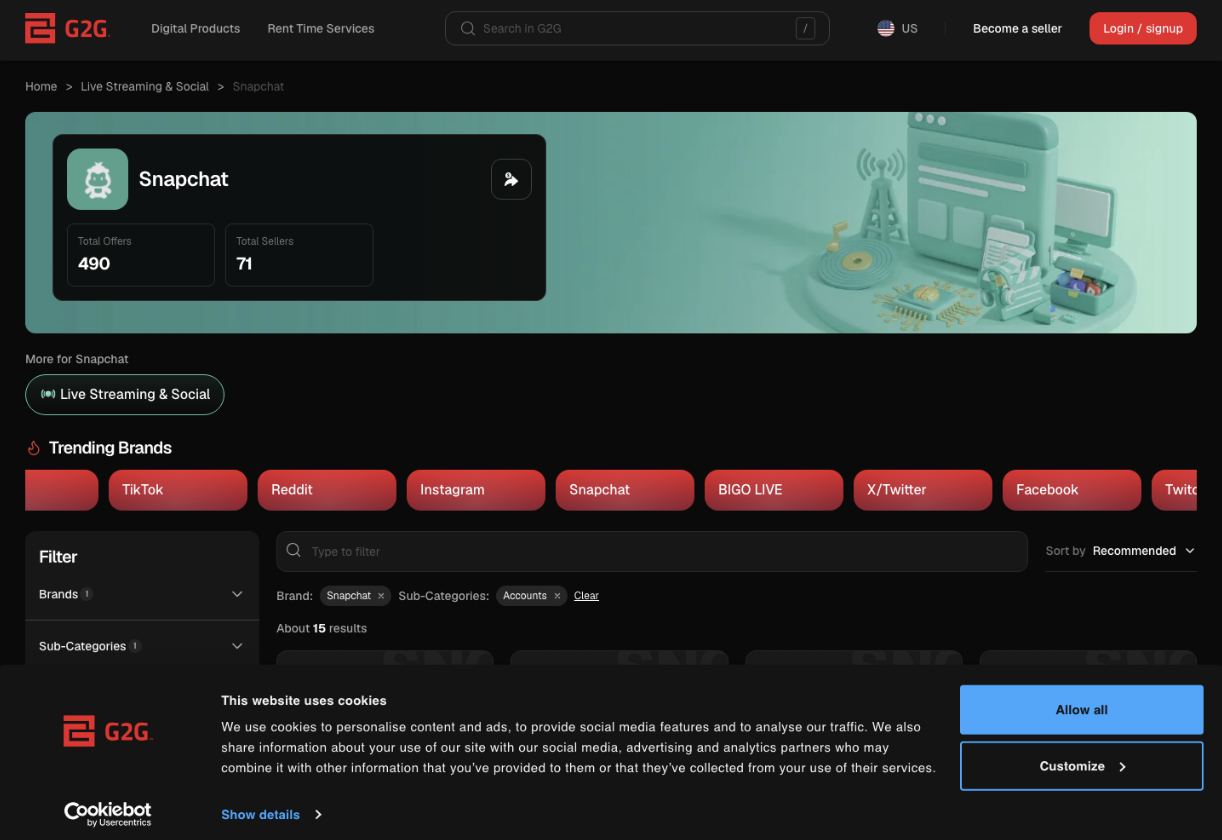Click the G2G logo in cookie banner
1222x840 pixels.
[108, 731]
